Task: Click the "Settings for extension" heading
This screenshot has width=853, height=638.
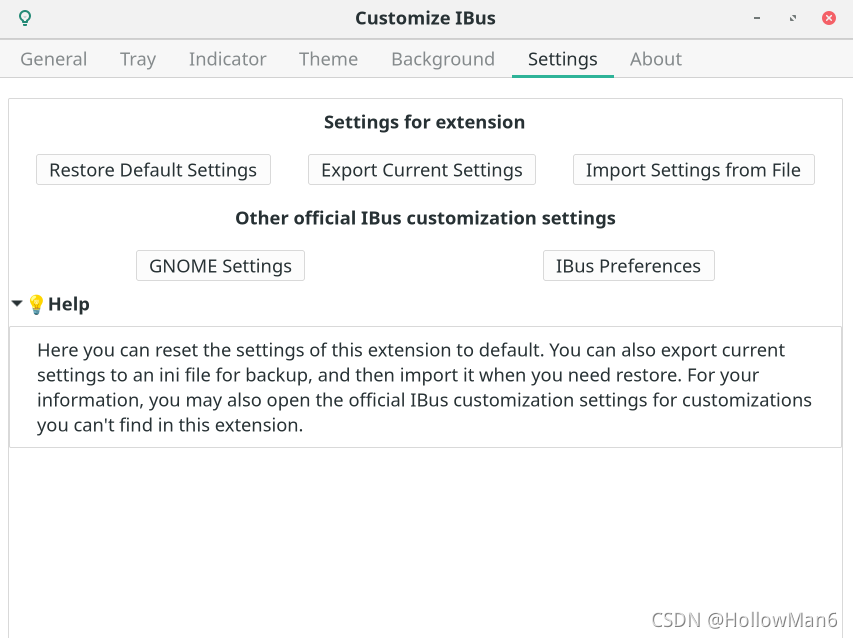Action: click(x=424, y=122)
